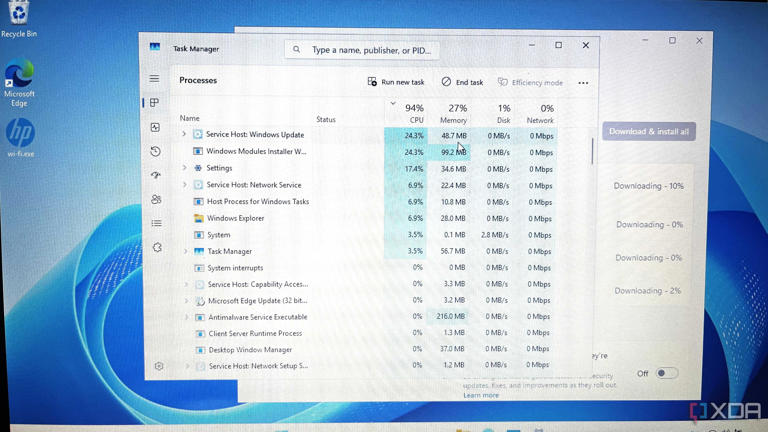Click the Service Host: Windows Update process icon
The image size is (768, 432).
[x=198, y=134]
